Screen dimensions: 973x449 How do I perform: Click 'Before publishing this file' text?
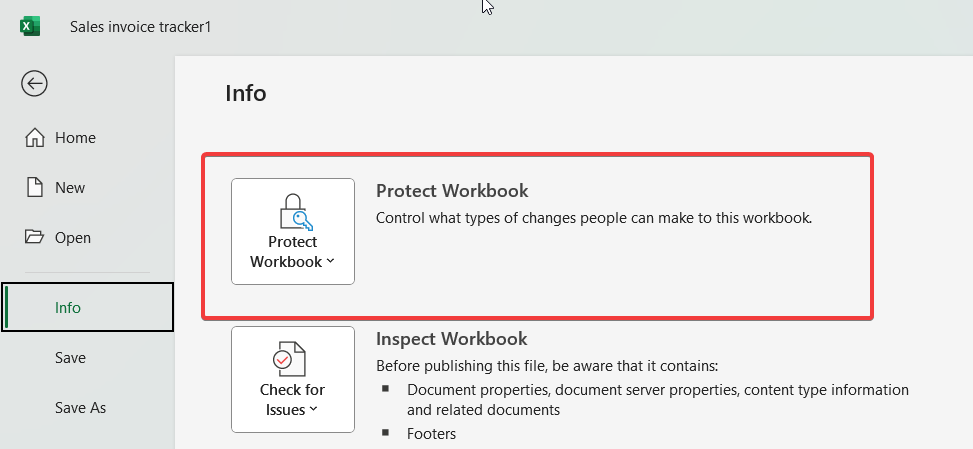[547, 366]
